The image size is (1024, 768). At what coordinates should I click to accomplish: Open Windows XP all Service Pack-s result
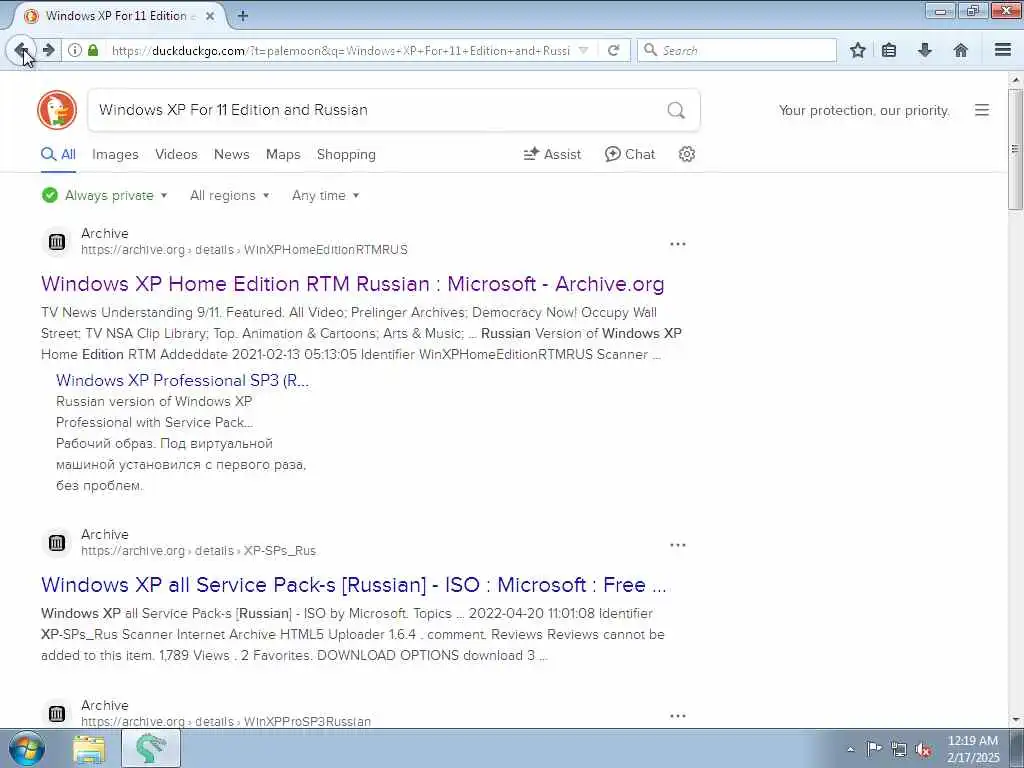(353, 584)
